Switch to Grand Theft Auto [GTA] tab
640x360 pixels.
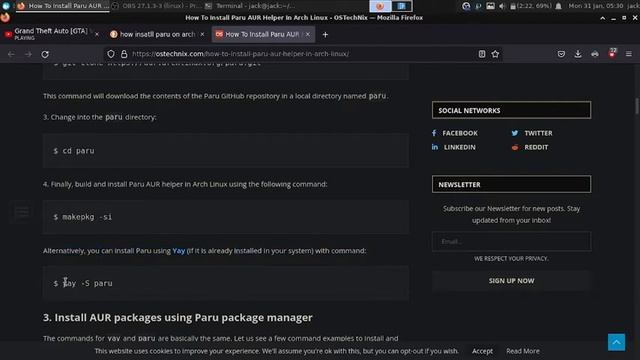[x=51, y=34]
